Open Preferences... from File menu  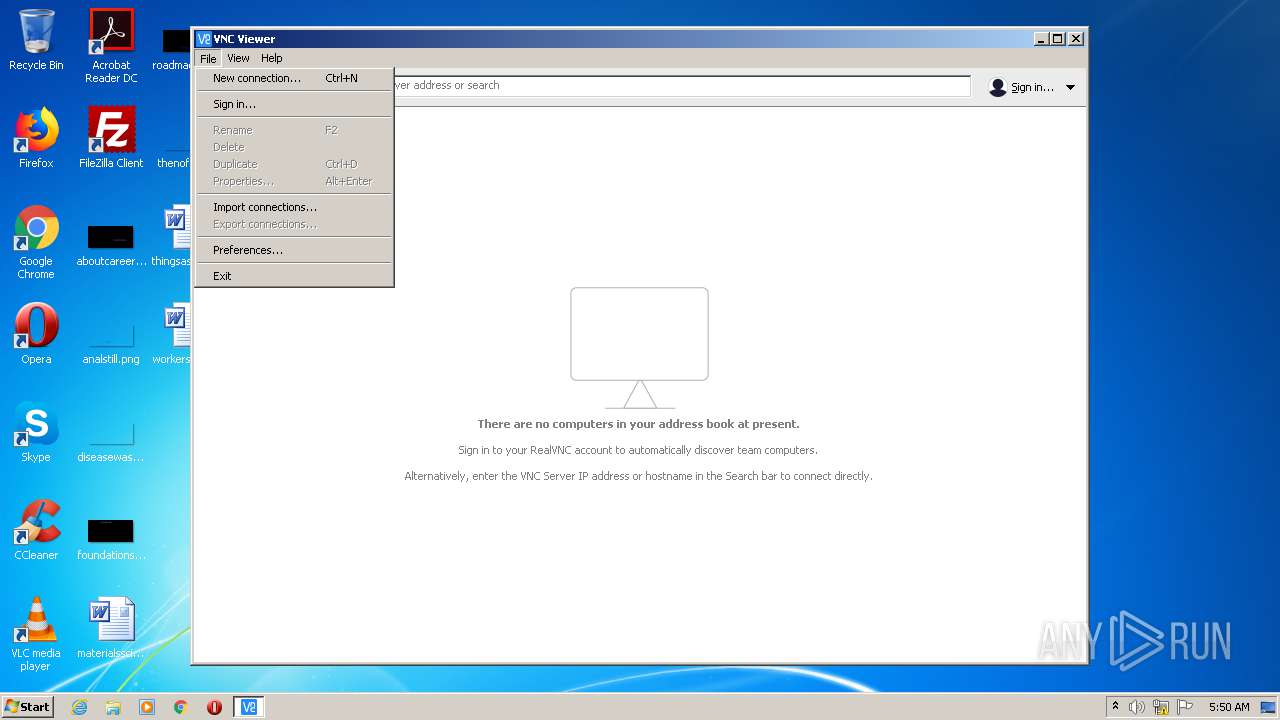pyautogui.click(x=294, y=250)
